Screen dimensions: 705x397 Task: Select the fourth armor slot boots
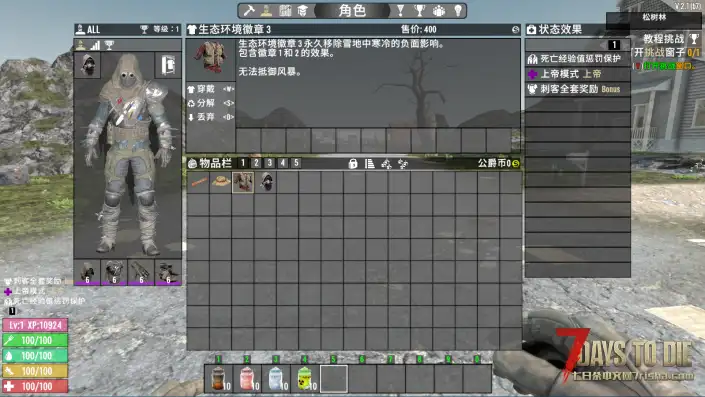coord(168,272)
